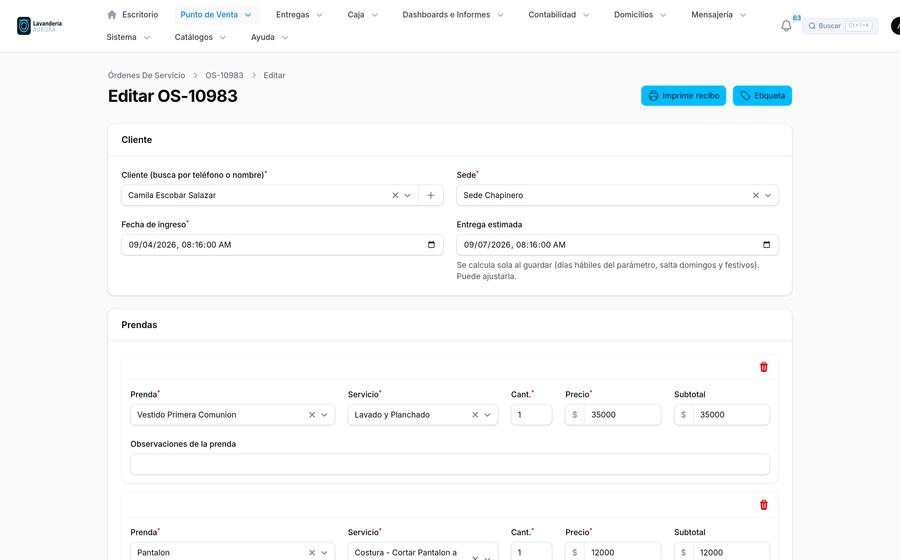Open Costura - Cortar Pantalon servicio dropdown

pyautogui.click(x=487, y=557)
